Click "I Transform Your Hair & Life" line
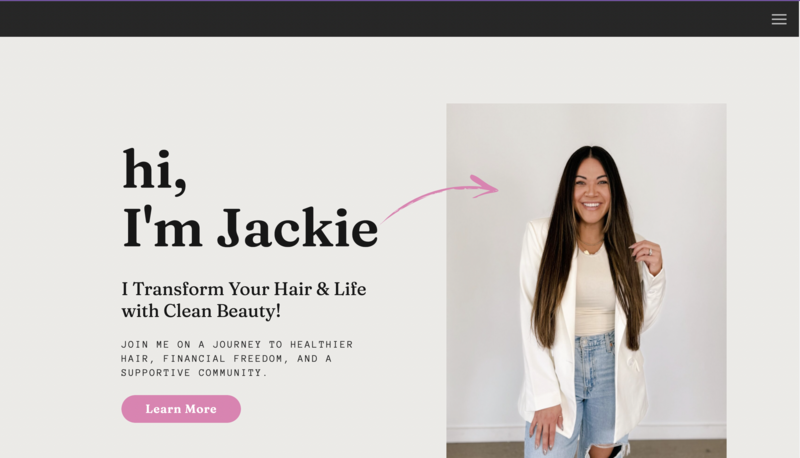This screenshot has height=458, width=800. click(243, 289)
